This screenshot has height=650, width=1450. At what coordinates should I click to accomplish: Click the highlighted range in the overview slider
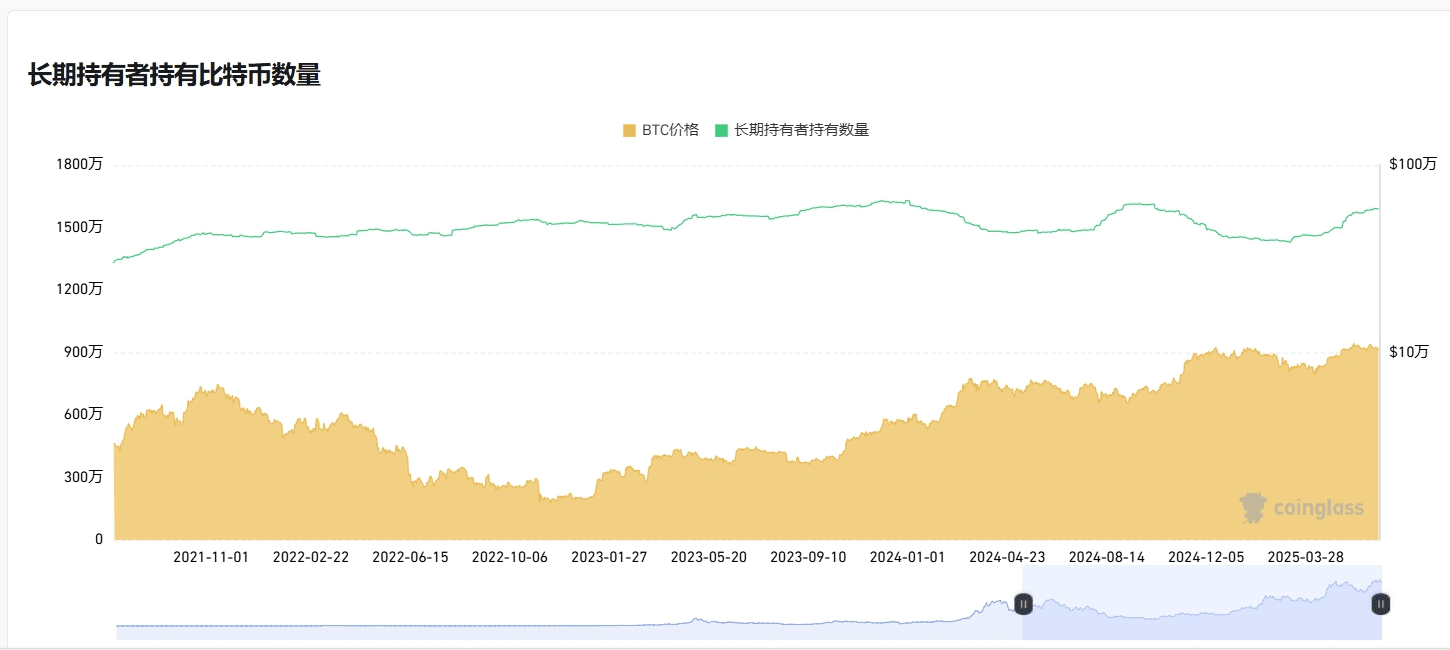pos(1202,603)
